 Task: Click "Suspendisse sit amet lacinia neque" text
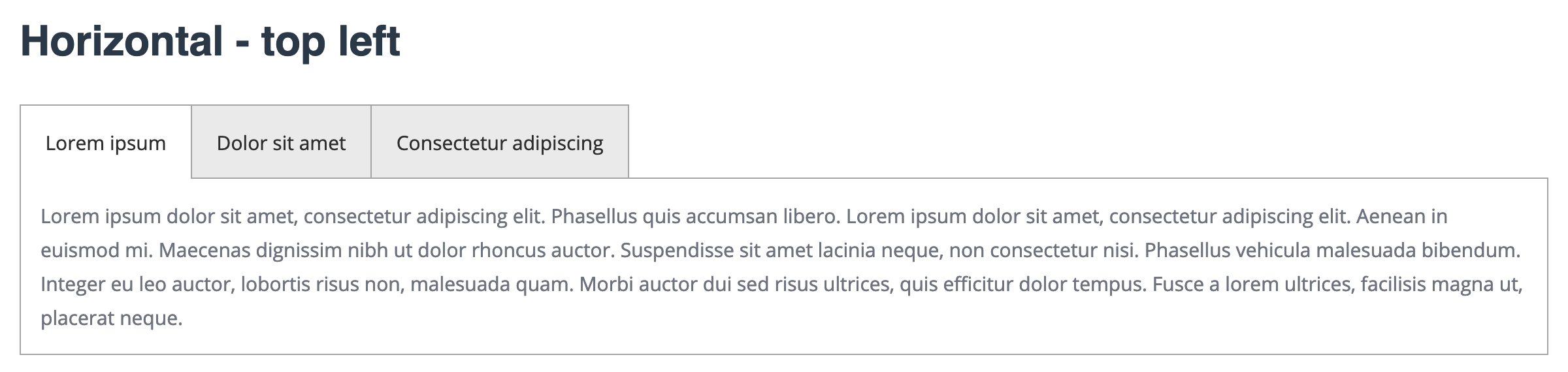[x=781, y=251]
